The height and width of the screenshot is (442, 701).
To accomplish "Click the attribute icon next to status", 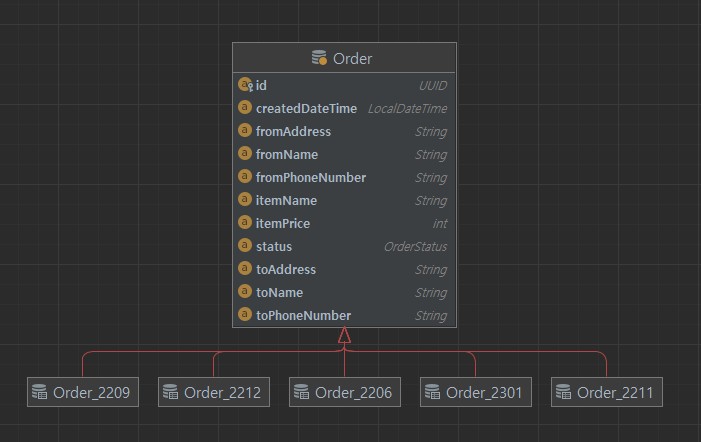I will tap(245, 246).
